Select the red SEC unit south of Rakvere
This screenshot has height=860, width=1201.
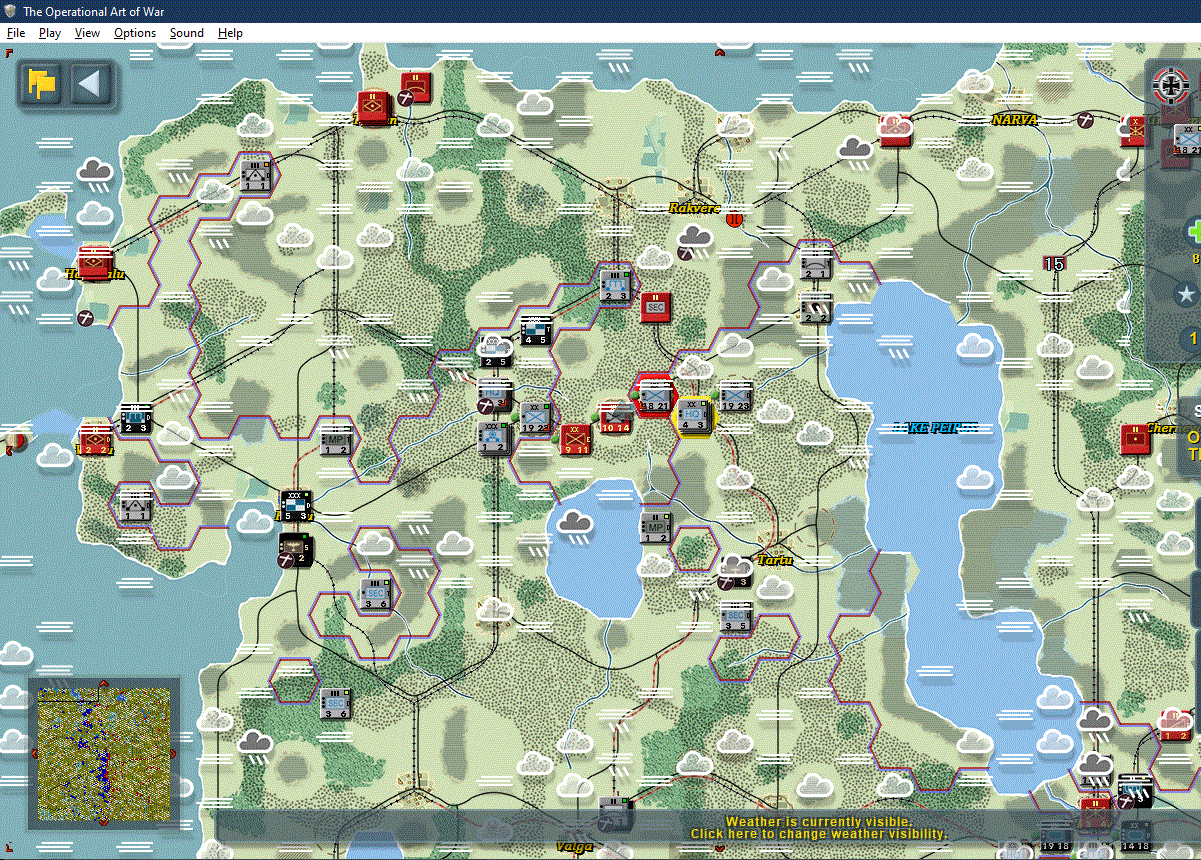(x=656, y=306)
